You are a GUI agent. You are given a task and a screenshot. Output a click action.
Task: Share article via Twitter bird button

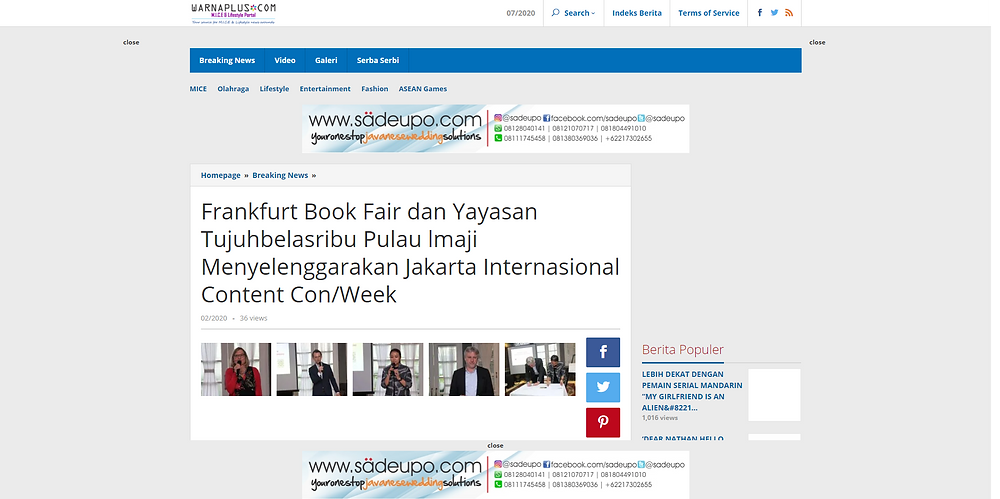pyautogui.click(x=603, y=387)
